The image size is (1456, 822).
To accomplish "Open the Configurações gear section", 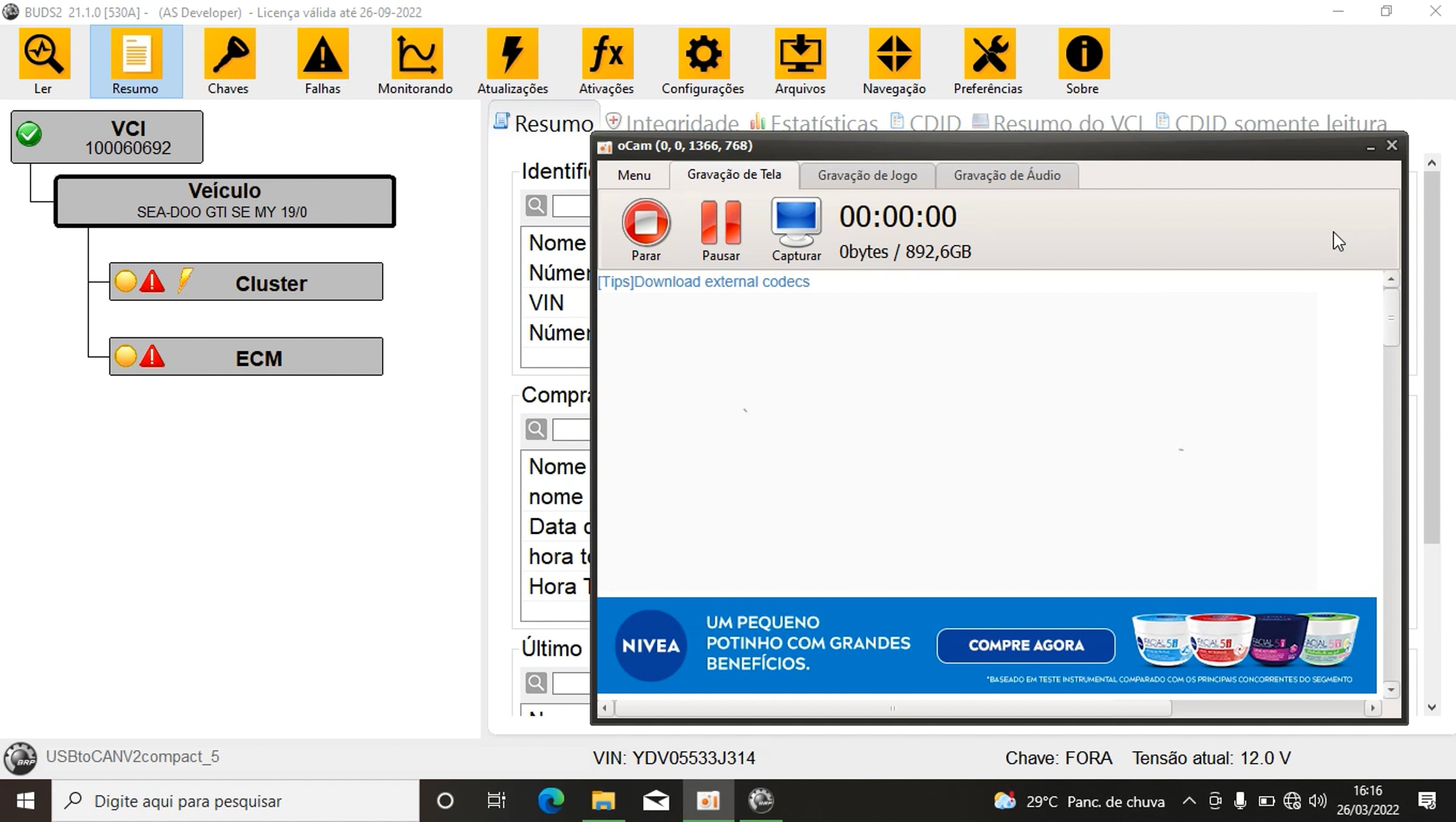I will [703, 61].
